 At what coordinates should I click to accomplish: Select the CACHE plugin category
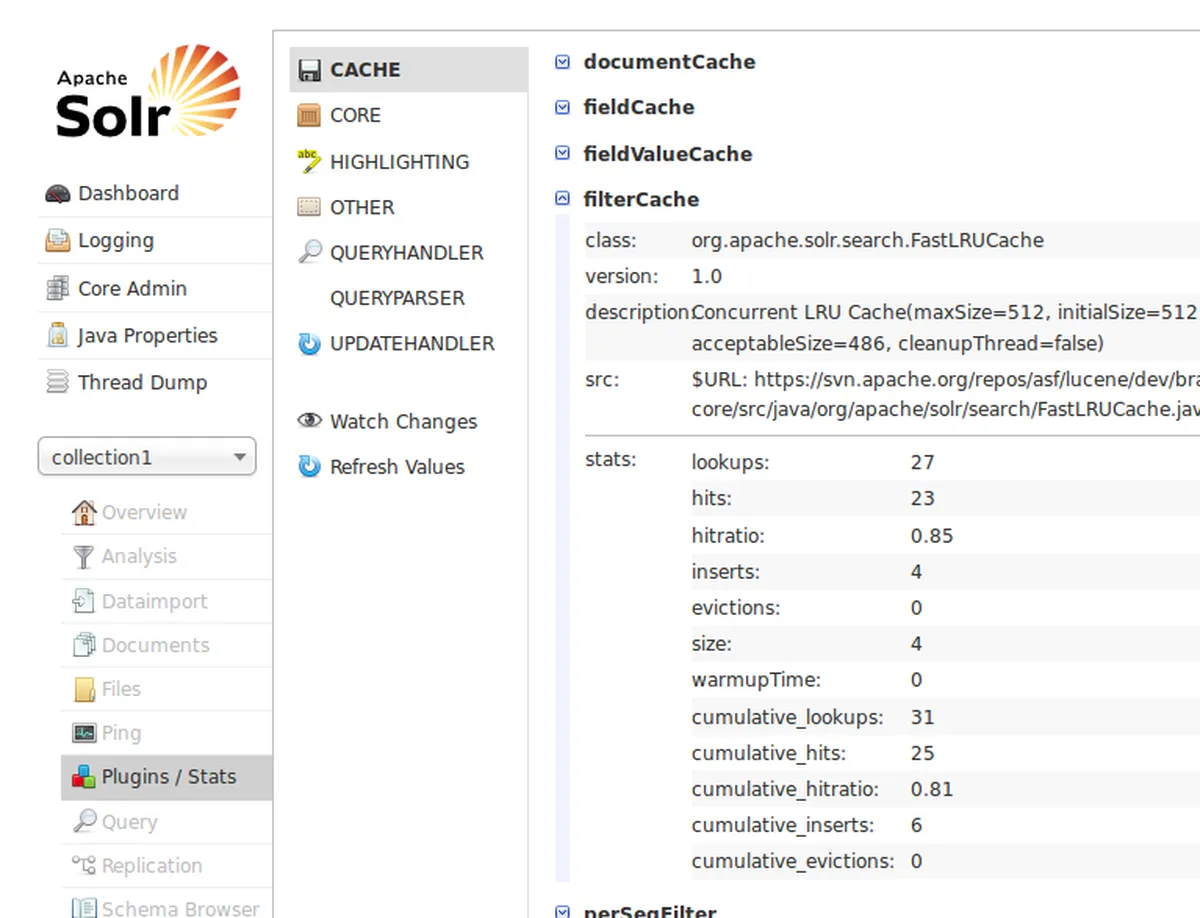pos(409,70)
